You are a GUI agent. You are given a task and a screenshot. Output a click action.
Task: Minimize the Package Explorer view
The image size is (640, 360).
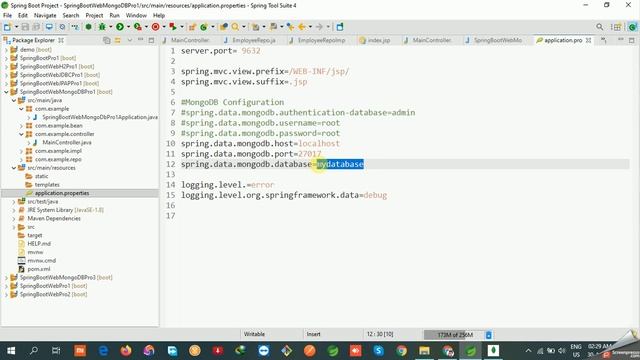click(x=140, y=40)
